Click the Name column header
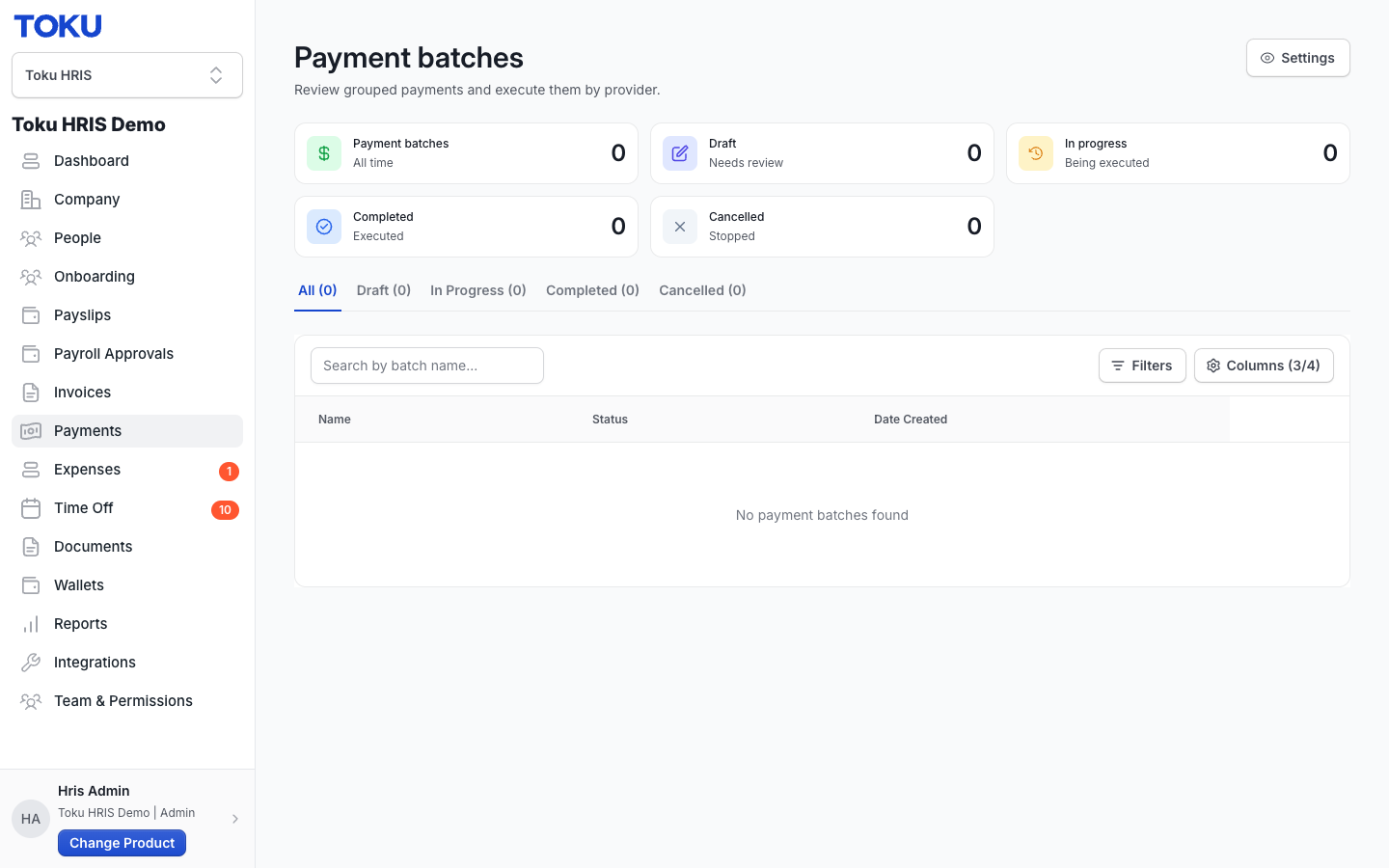Screen dimensions: 1389x868 click(335, 420)
